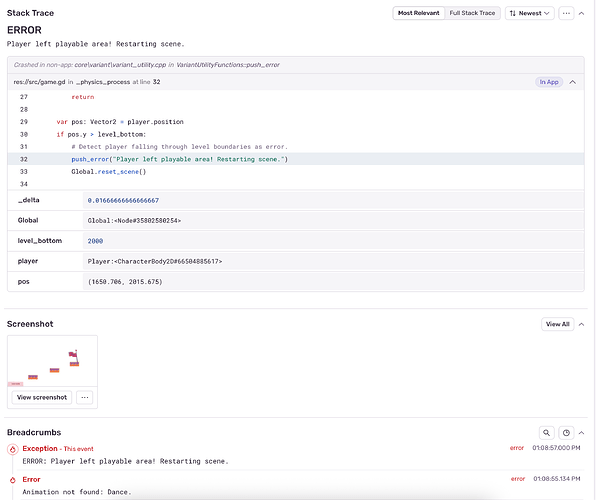
Task: Select the highlighted push_error code line 32
Action: (x=296, y=159)
